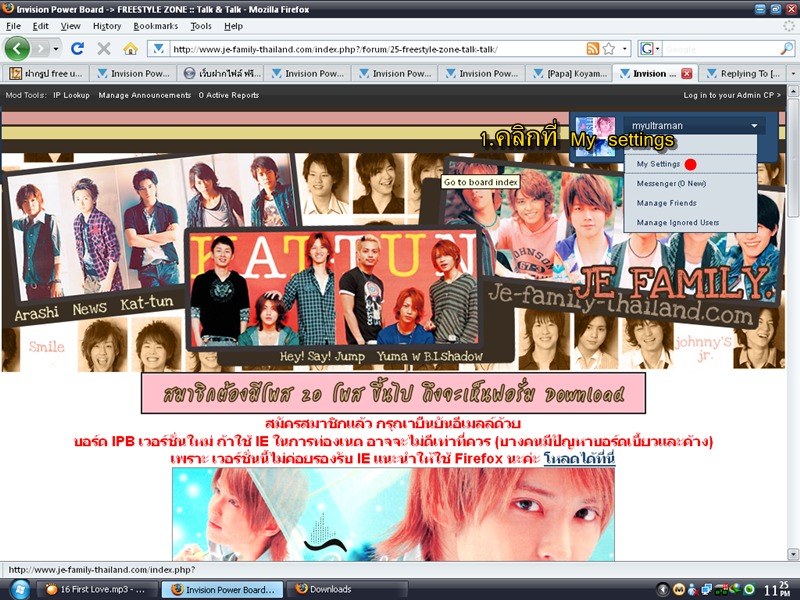
Task: Bookmark this page with the star icon
Action: point(609,49)
